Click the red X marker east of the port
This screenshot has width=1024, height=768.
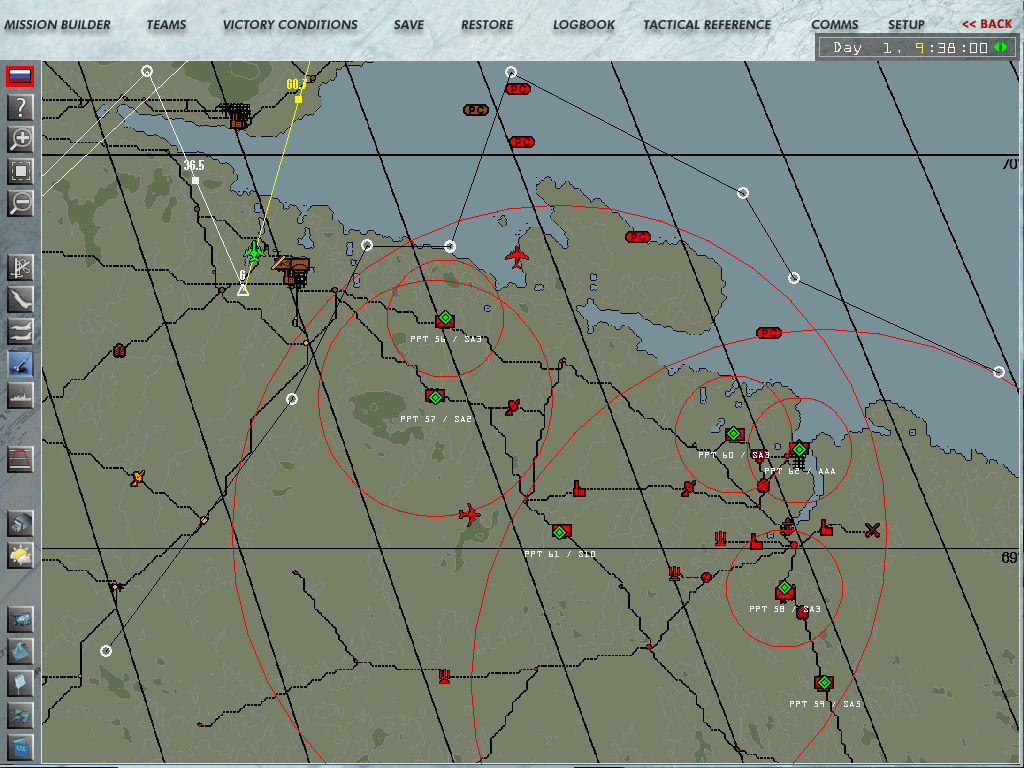click(x=872, y=530)
